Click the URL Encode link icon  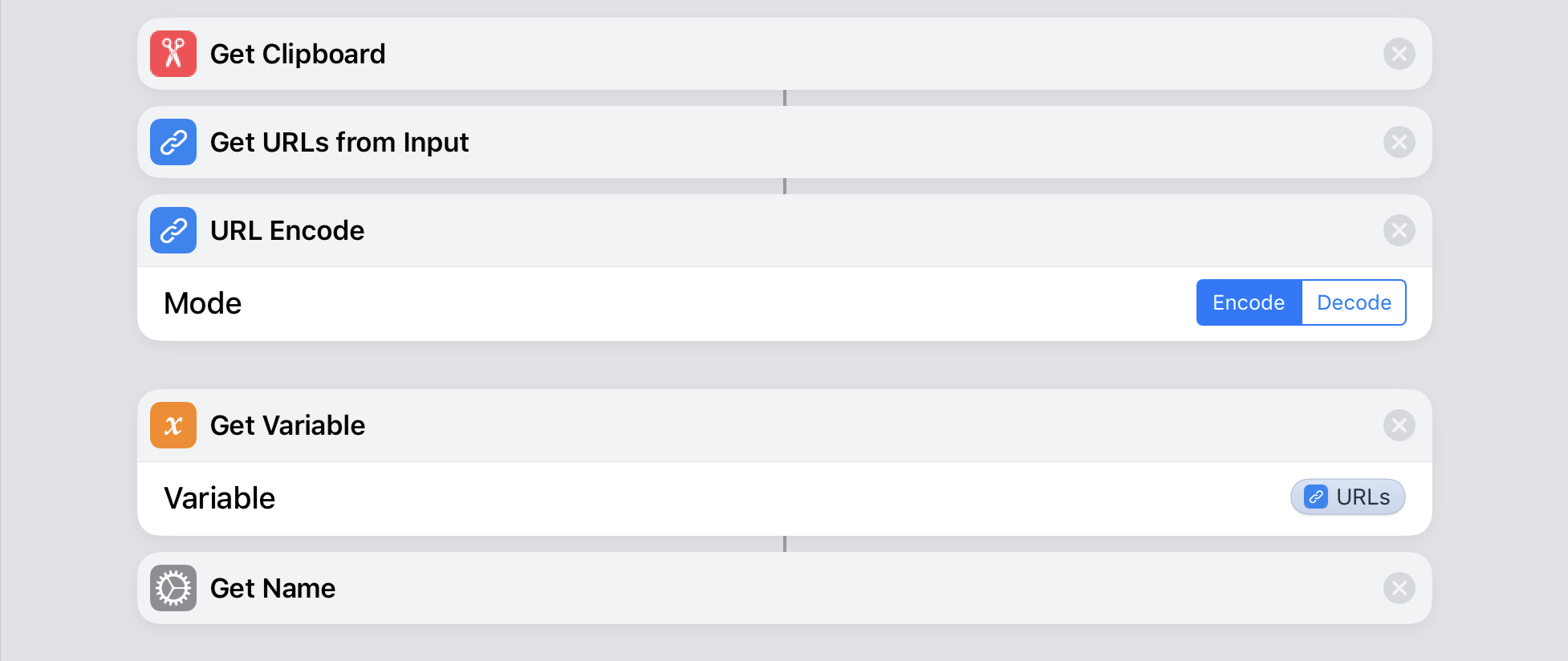pos(173,230)
